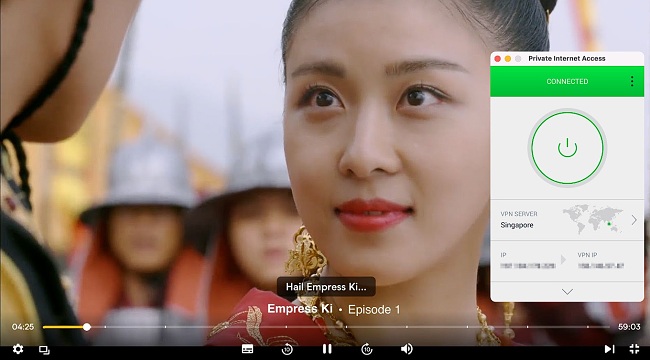This screenshot has height=360, width=650.
Task: Move the yellow playback progress handle
Action: pyautogui.click(x=87, y=327)
